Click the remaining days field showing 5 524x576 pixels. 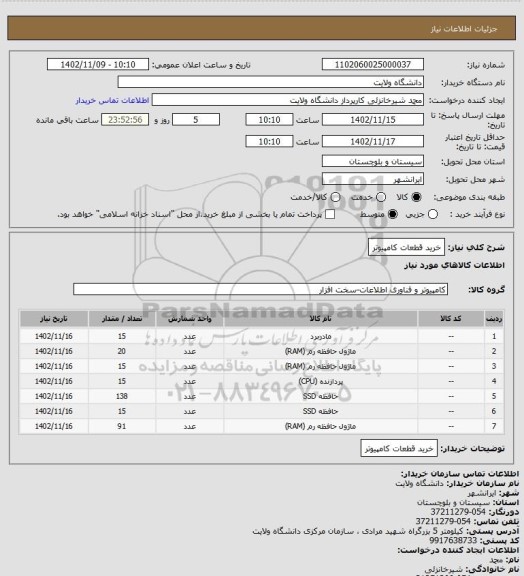[196, 120]
